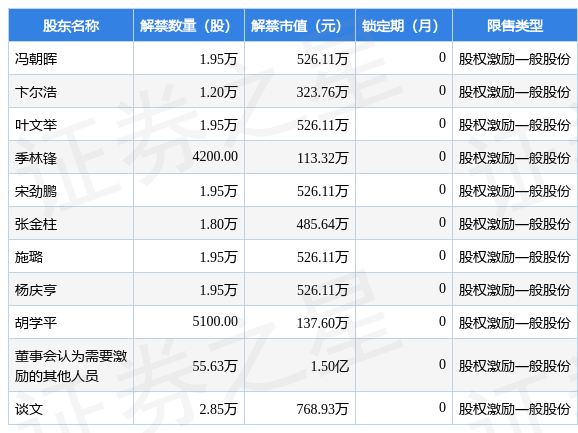Click the 锁定期（月） column header
The image size is (578, 433).
[x=404, y=26]
